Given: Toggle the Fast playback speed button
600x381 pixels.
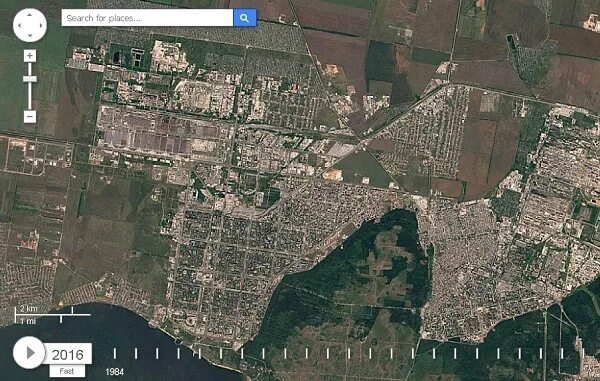Looking at the screenshot, I should 67,371.
